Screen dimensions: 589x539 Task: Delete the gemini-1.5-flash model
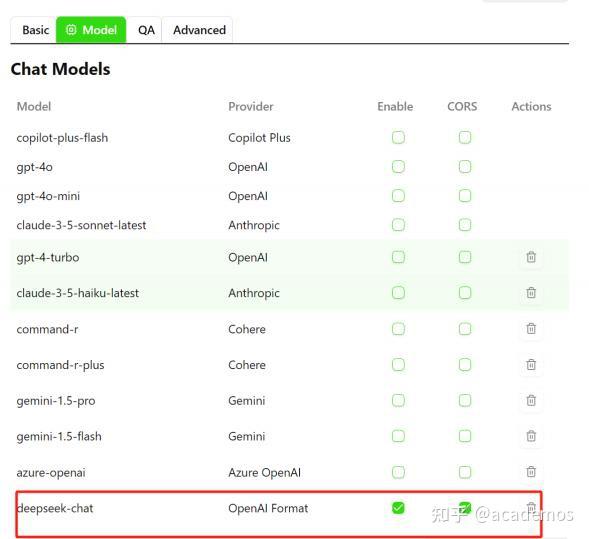pos(531,436)
